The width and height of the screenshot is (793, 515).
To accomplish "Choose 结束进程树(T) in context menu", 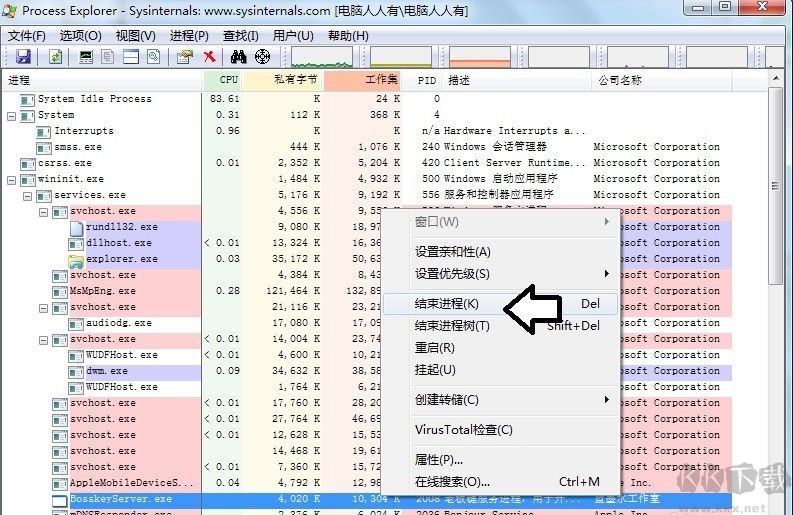I will (500, 326).
